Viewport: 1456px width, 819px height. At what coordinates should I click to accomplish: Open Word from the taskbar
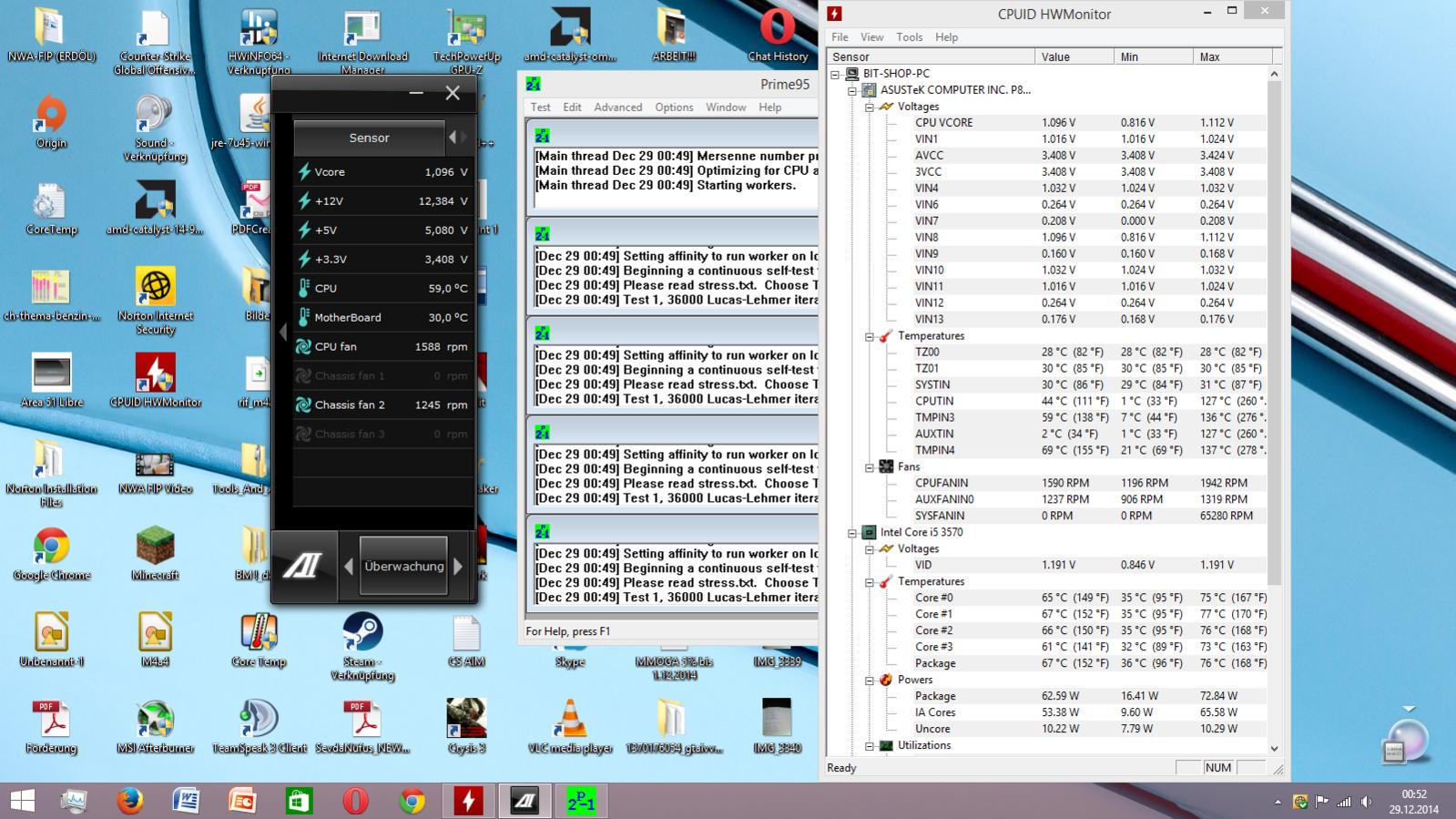[x=187, y=801]
